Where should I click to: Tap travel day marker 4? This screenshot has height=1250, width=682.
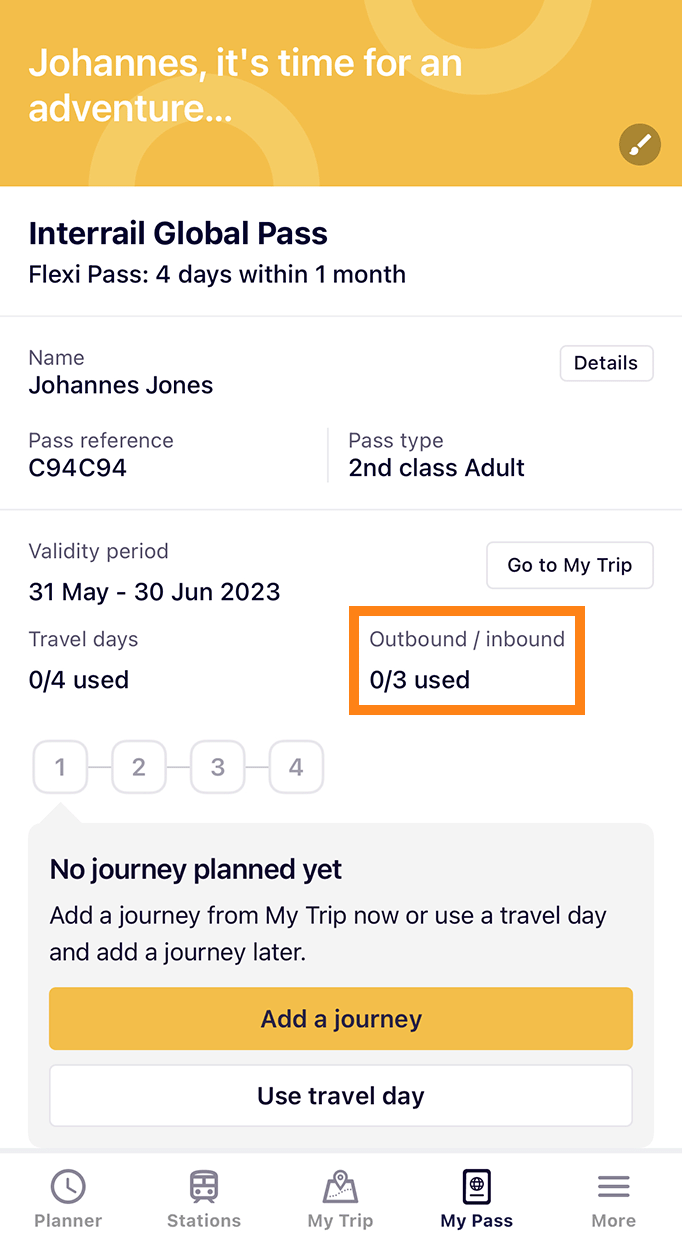tap(296, 767)
